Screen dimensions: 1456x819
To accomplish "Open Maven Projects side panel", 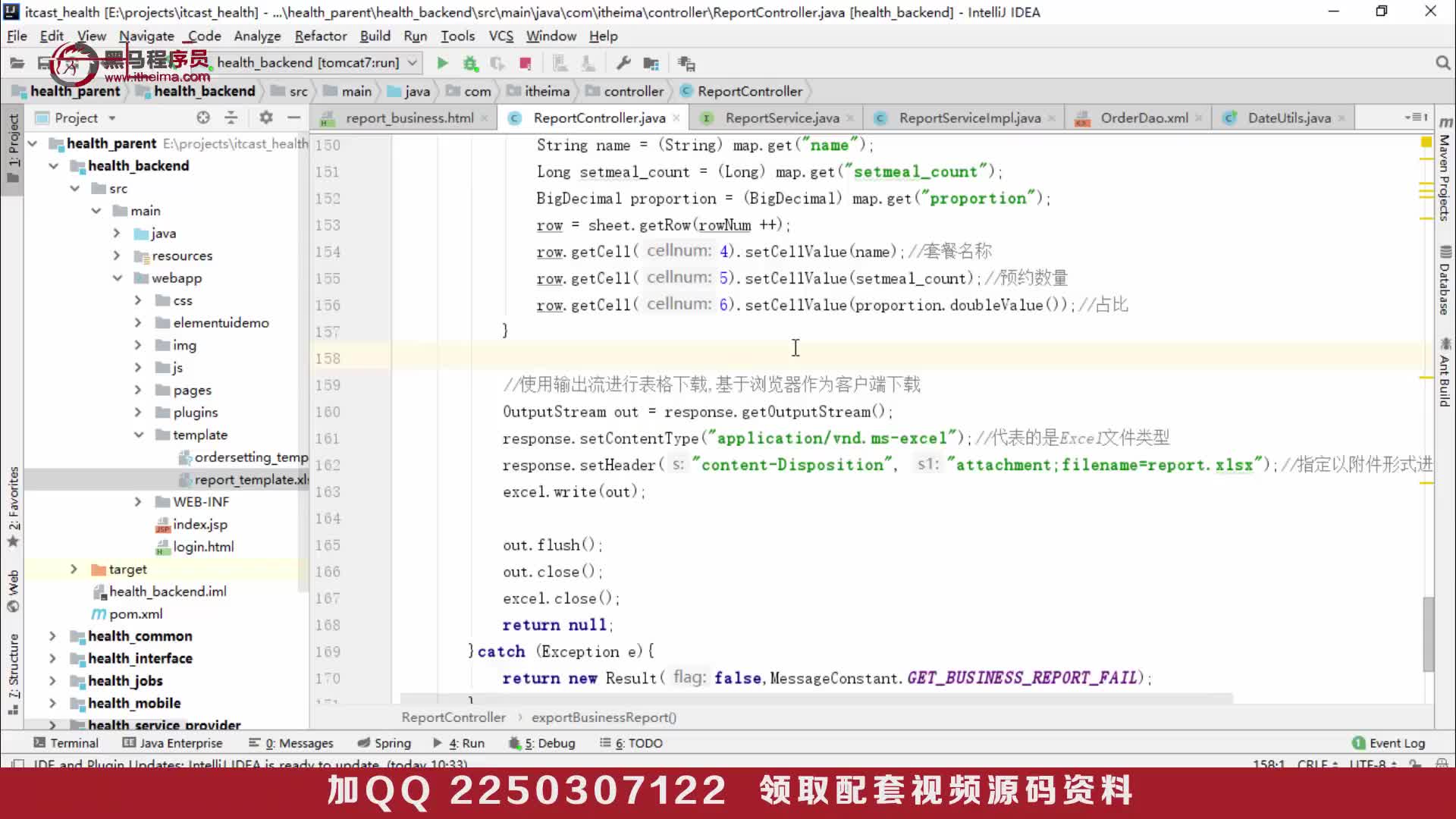I will (x=1445, y=171).
